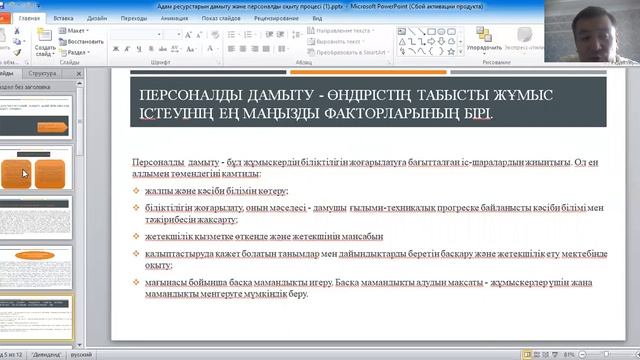Toggle Bold (Ж) formatting
The height and width of the screenshot is (360, 640).
116,49
